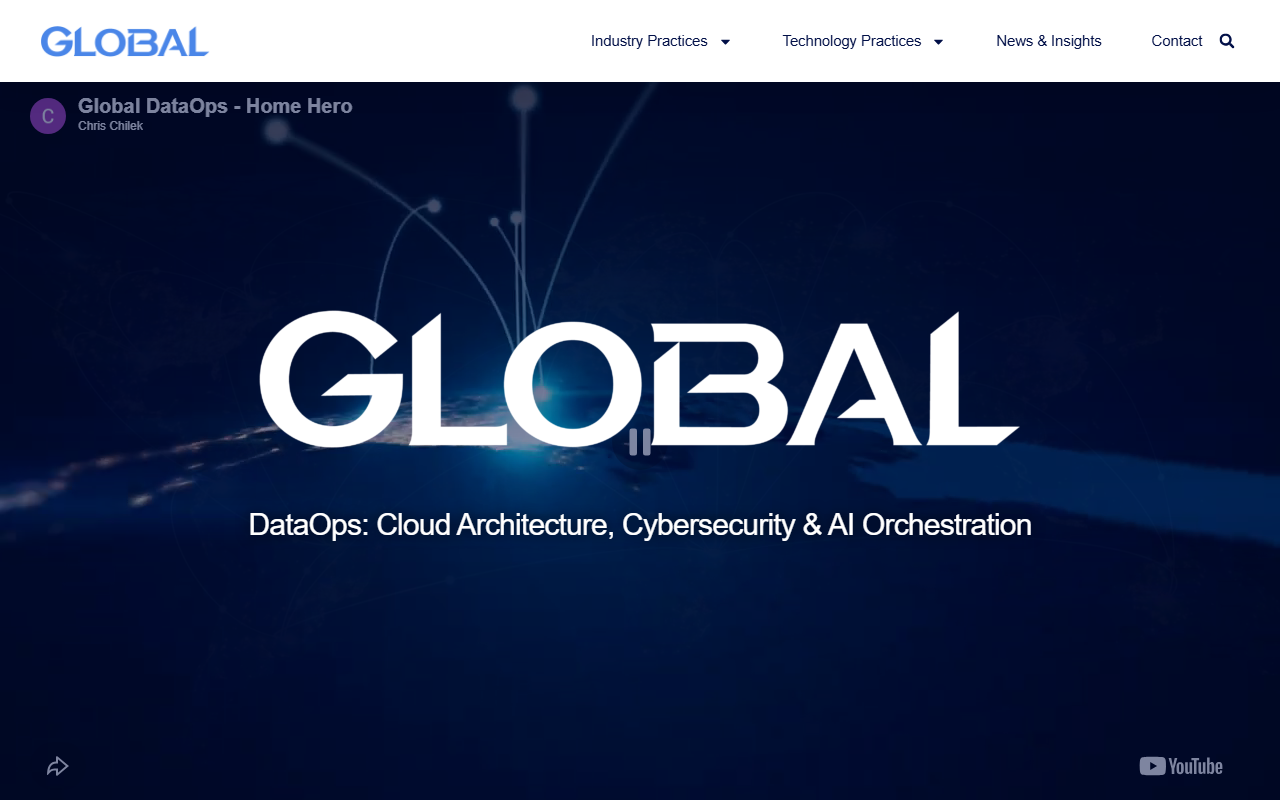Open Technology Practices menu
1280x800 pixels.
pyautogui.click(x=852, y=41)
